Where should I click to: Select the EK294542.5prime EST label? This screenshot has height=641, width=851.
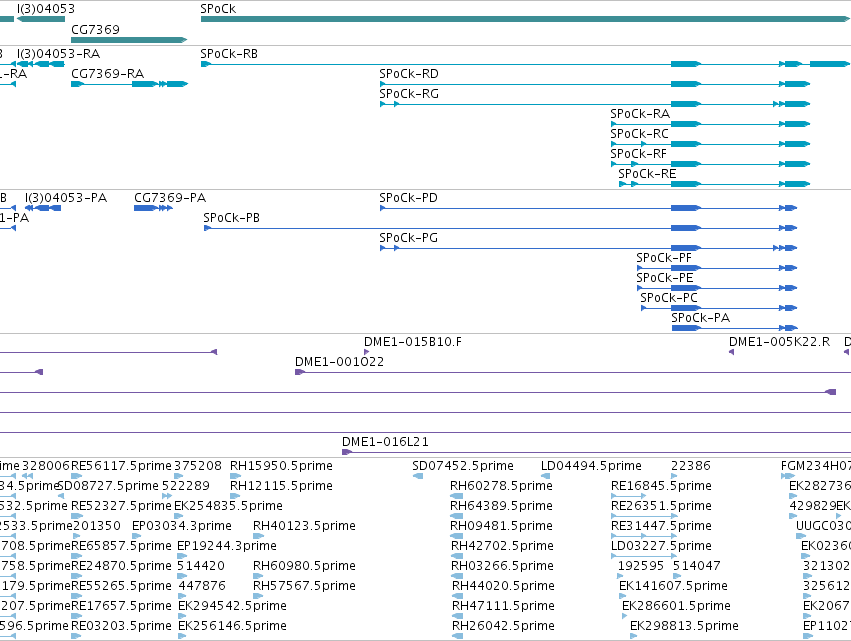[232, 607]
